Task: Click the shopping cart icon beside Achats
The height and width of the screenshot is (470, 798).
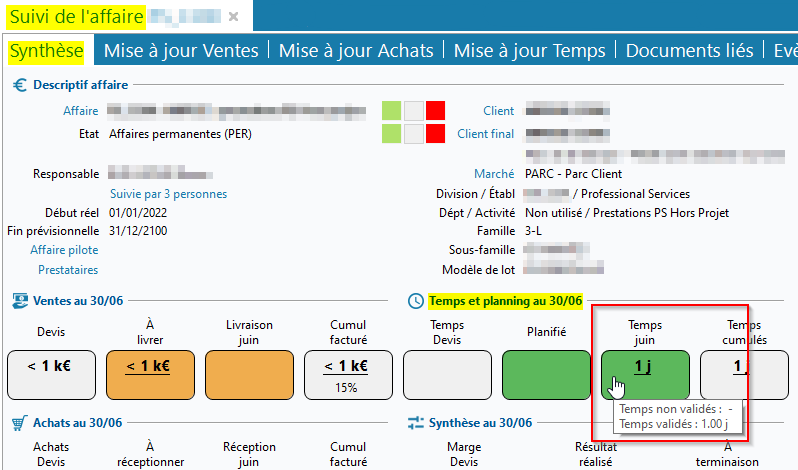Action: [x=19, y=423]
